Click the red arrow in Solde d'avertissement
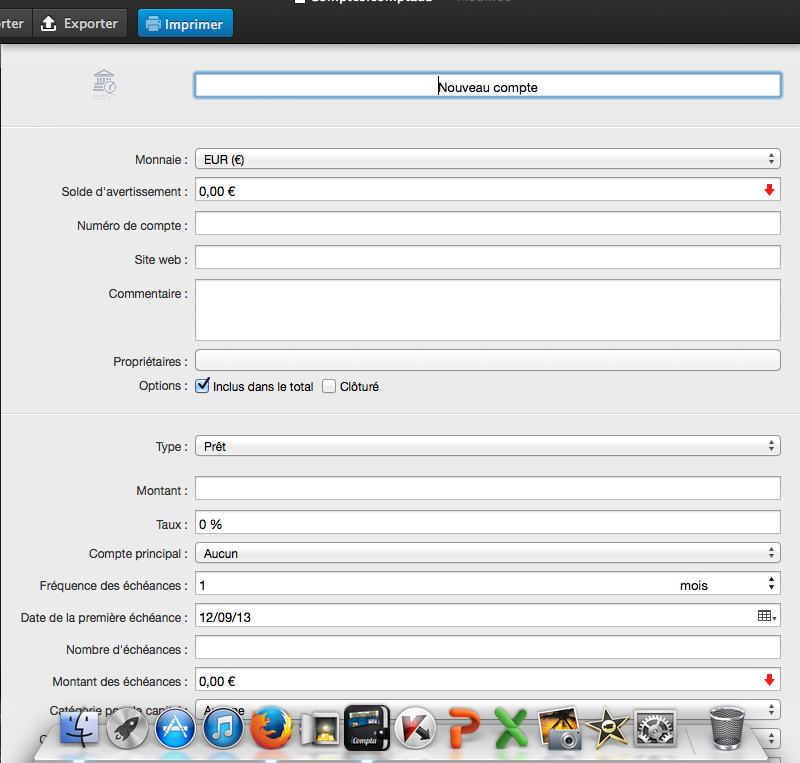Screen dimensions: 800x763 769,190
